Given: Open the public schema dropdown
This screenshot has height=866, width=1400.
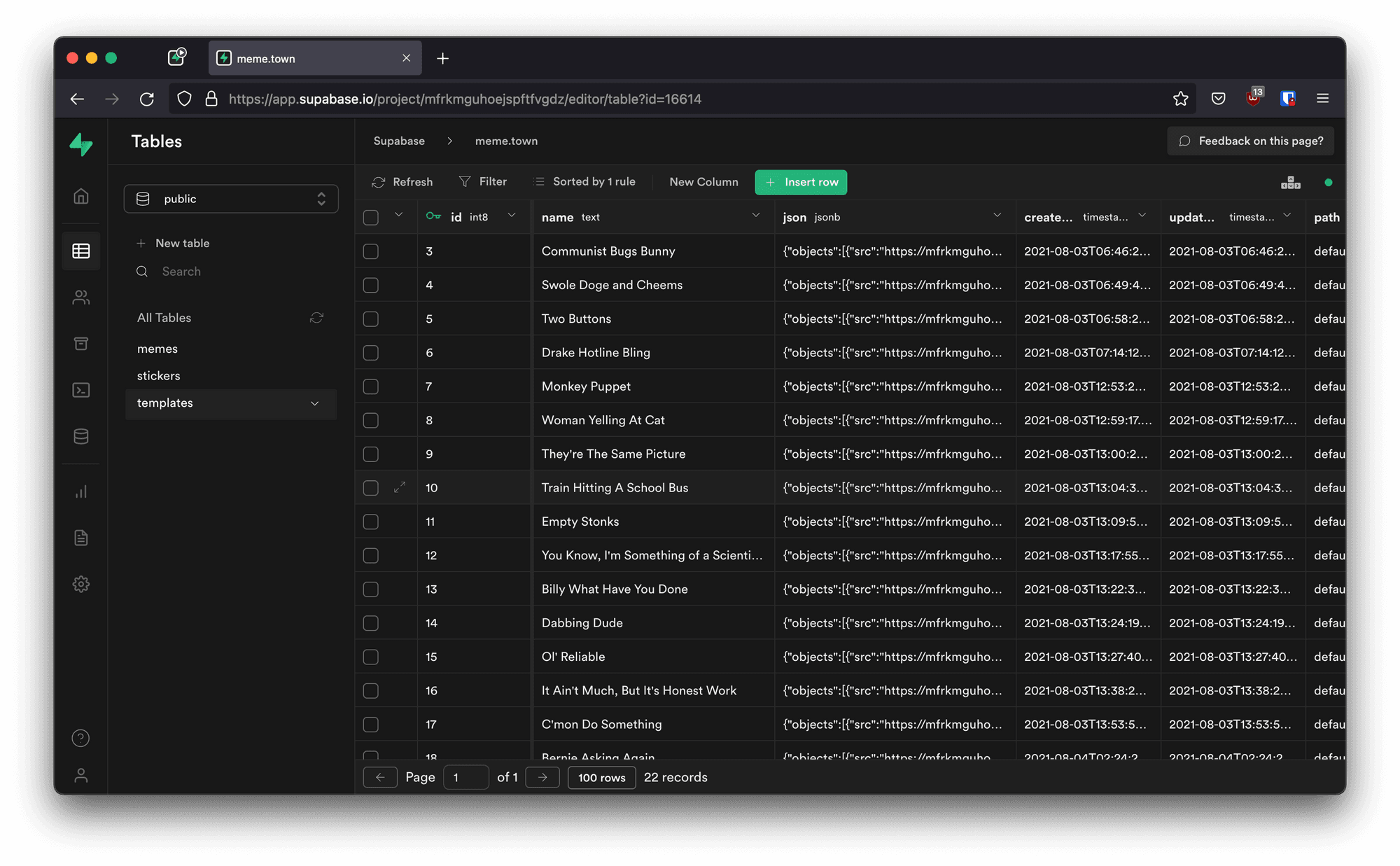Looking at the screenshot, I should pyautogui.click(x=231, y=199).
